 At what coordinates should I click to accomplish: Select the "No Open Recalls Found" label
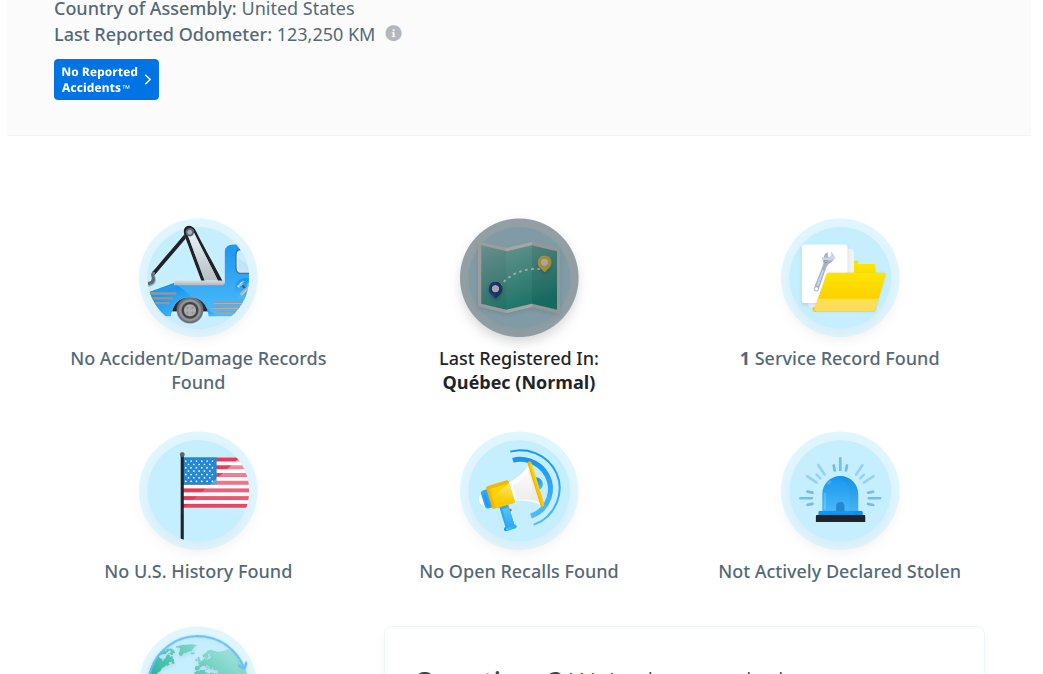pyautogui.click(x=519, y=572)
